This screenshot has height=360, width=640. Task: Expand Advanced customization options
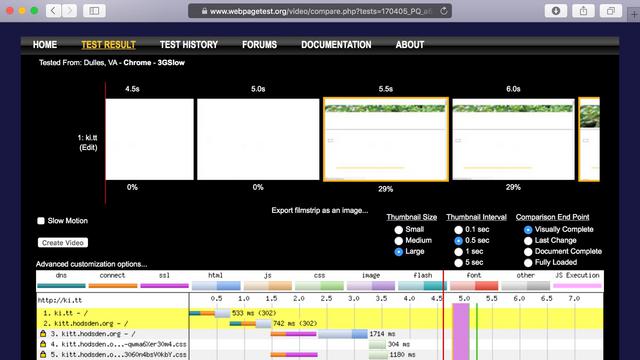tap(91, 264)
